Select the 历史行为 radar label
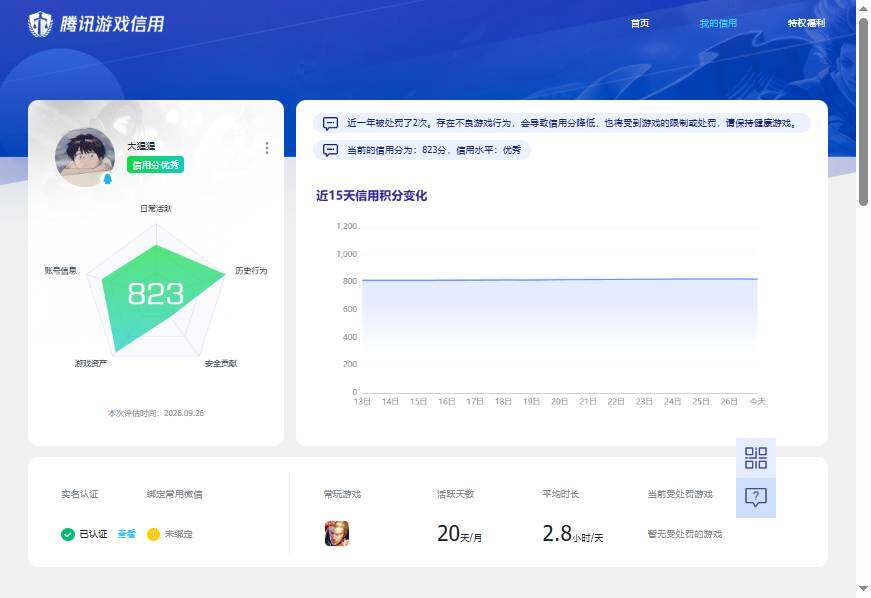This screenshot has width=871, height=598. tap(251, 270)
